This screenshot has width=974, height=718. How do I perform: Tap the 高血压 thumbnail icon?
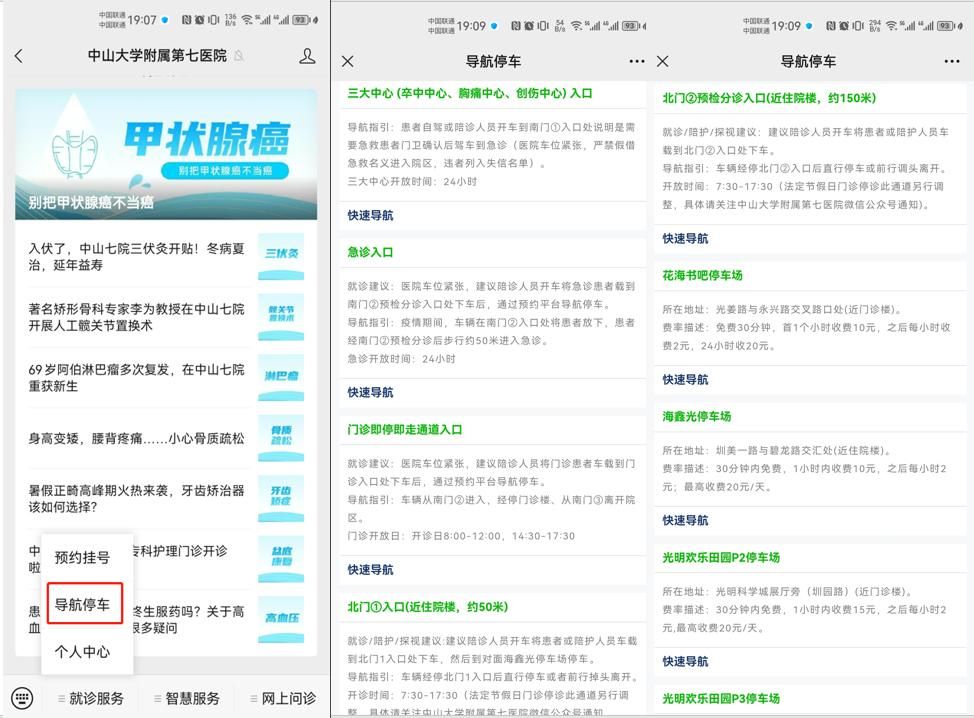point(281,618)
